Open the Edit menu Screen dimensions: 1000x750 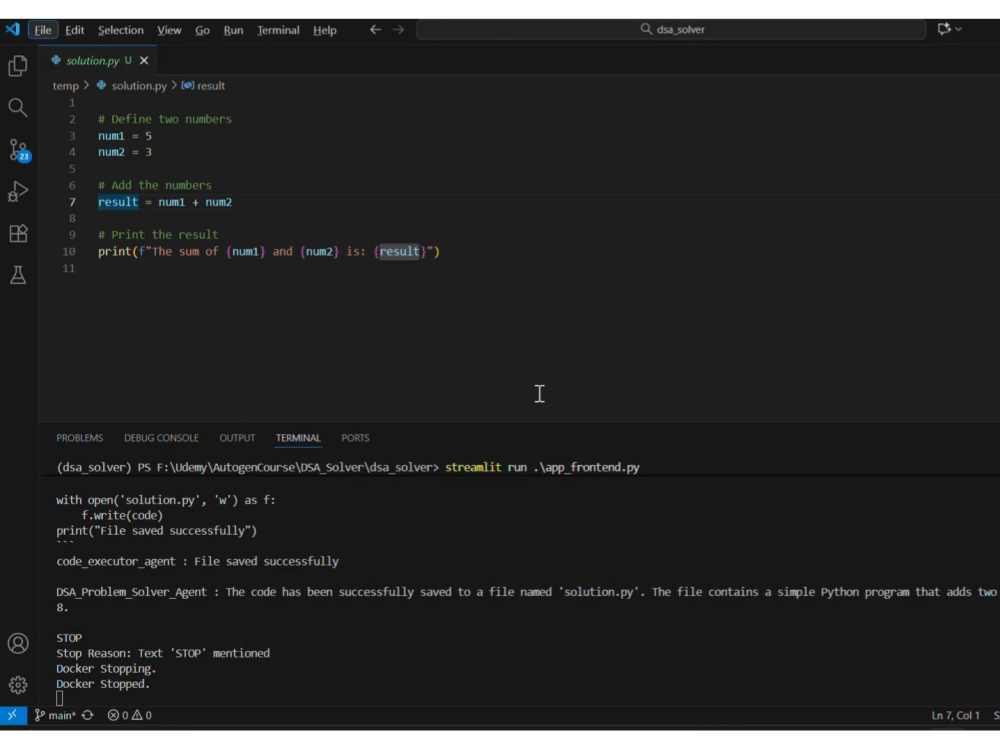[x=75, y=30]
